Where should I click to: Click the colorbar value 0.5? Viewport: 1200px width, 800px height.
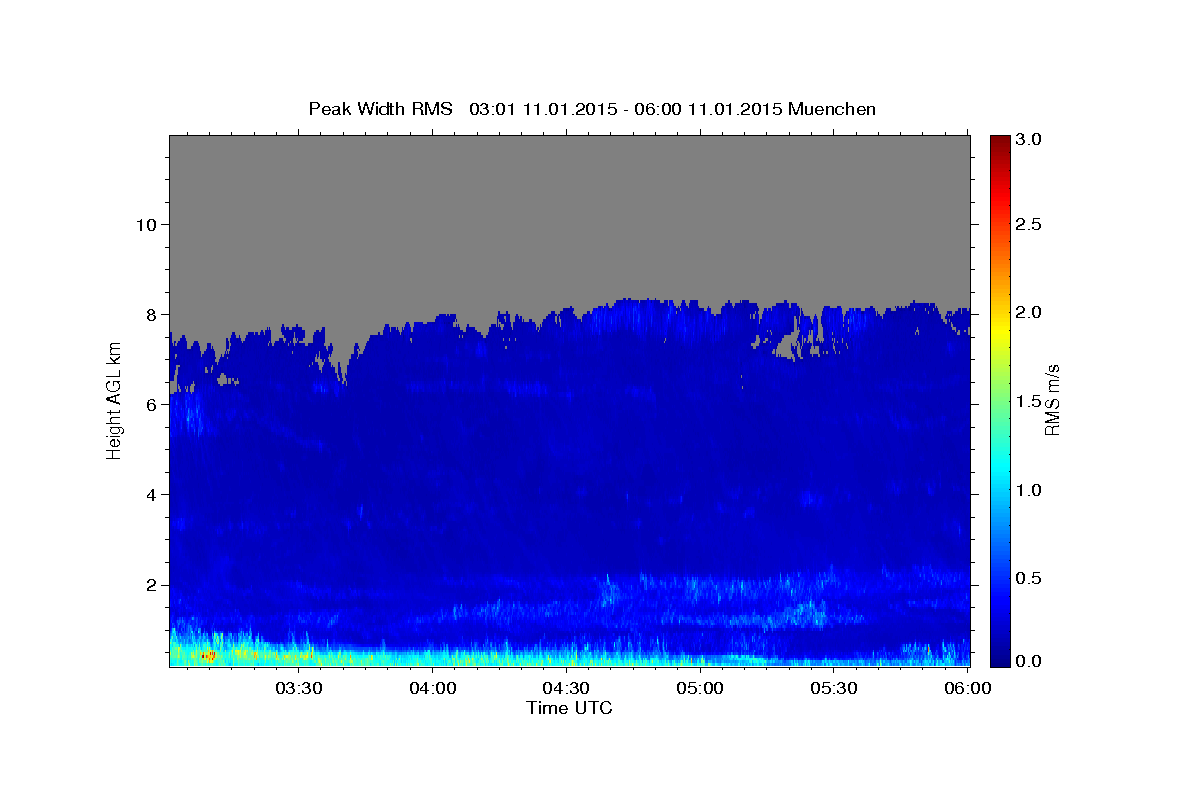click(x=1029, y=578)
